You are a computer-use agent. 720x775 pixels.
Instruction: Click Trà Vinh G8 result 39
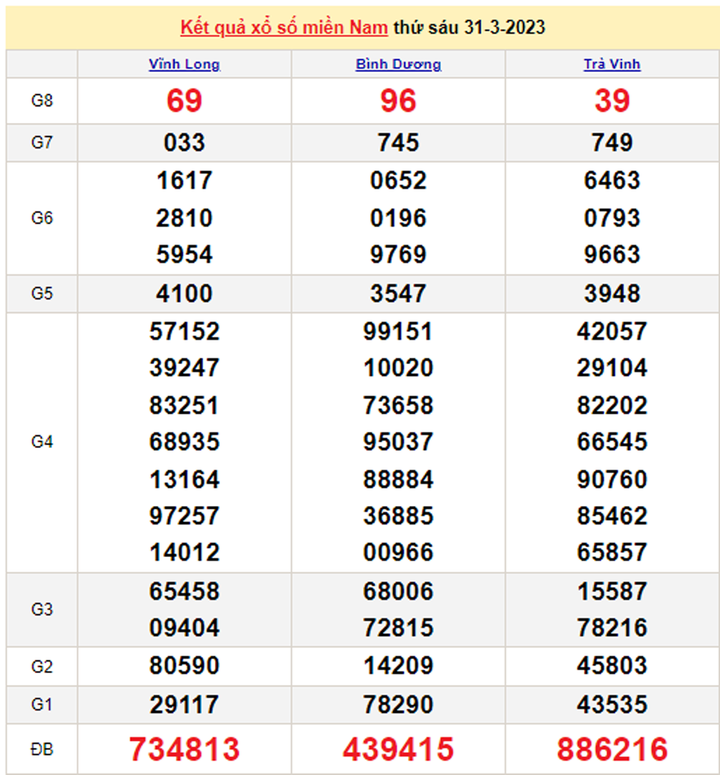point(612,101)
